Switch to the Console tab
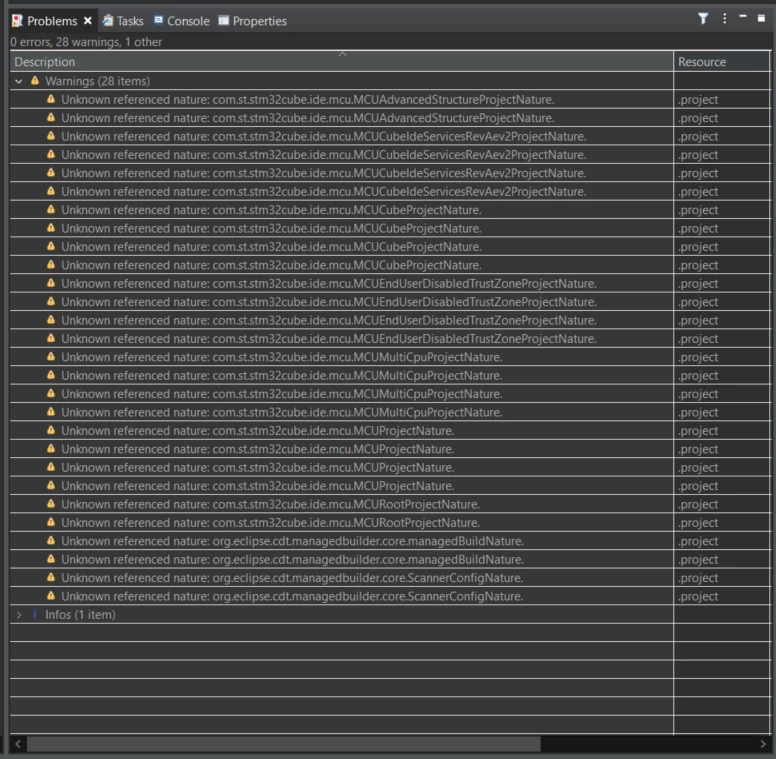The image size is (776, 759). click(182, 21)
